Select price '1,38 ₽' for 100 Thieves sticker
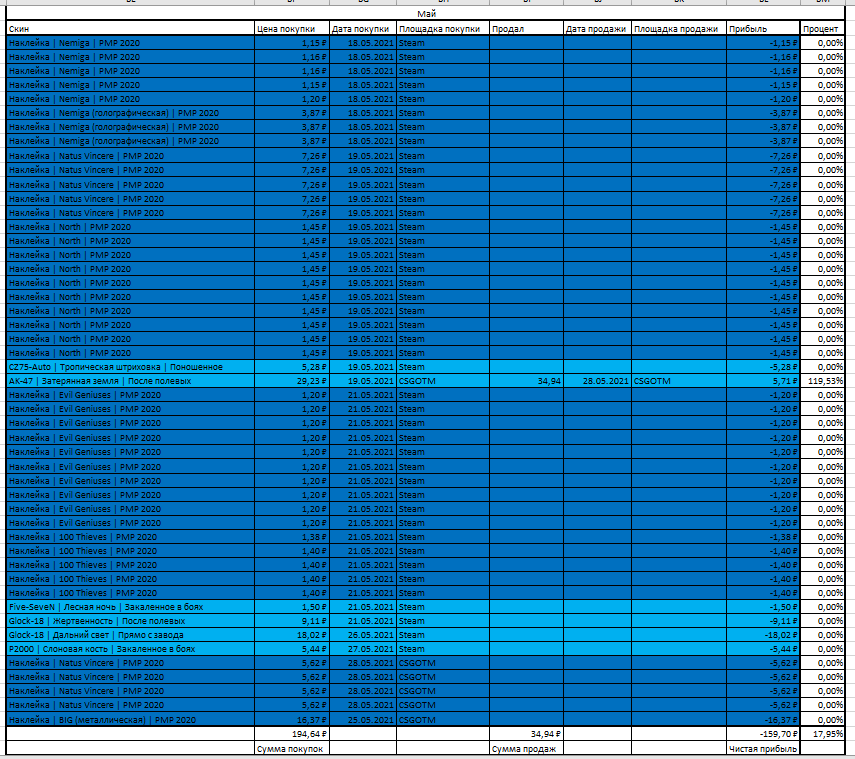Screen dimensions: 855x759 click(292, 537)
